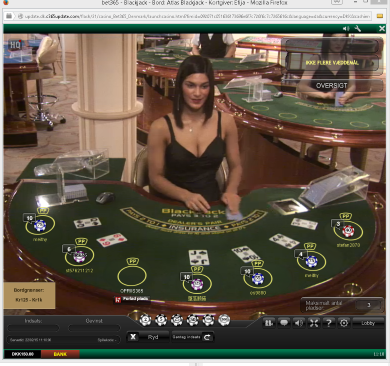Open the chat bubble icon
Screen dimensions: 390x366
pos(284,323)
